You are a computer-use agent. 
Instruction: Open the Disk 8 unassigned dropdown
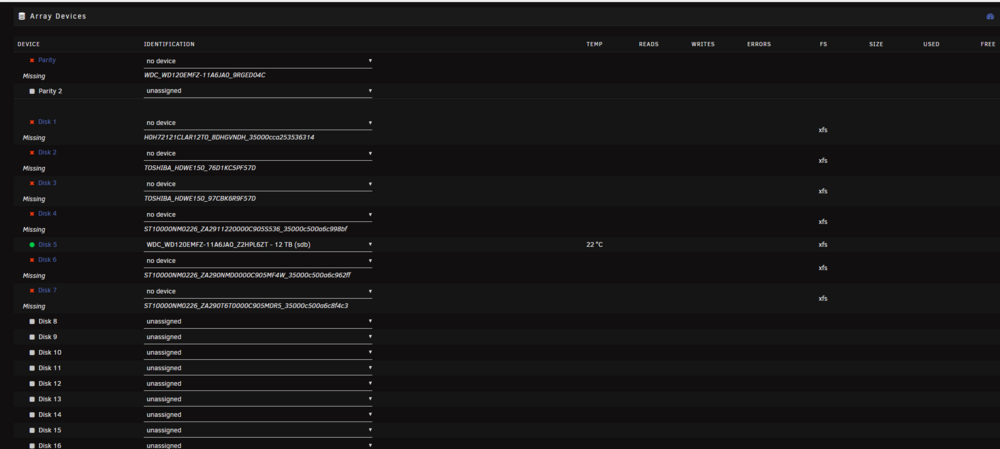coord(258,321)
